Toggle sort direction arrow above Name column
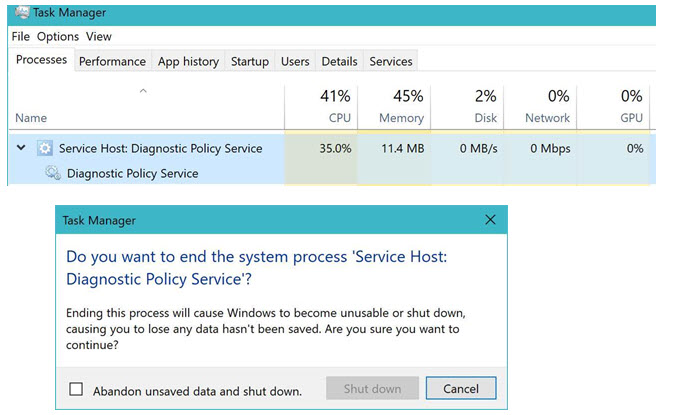The image size is (679, 415). 143,91
